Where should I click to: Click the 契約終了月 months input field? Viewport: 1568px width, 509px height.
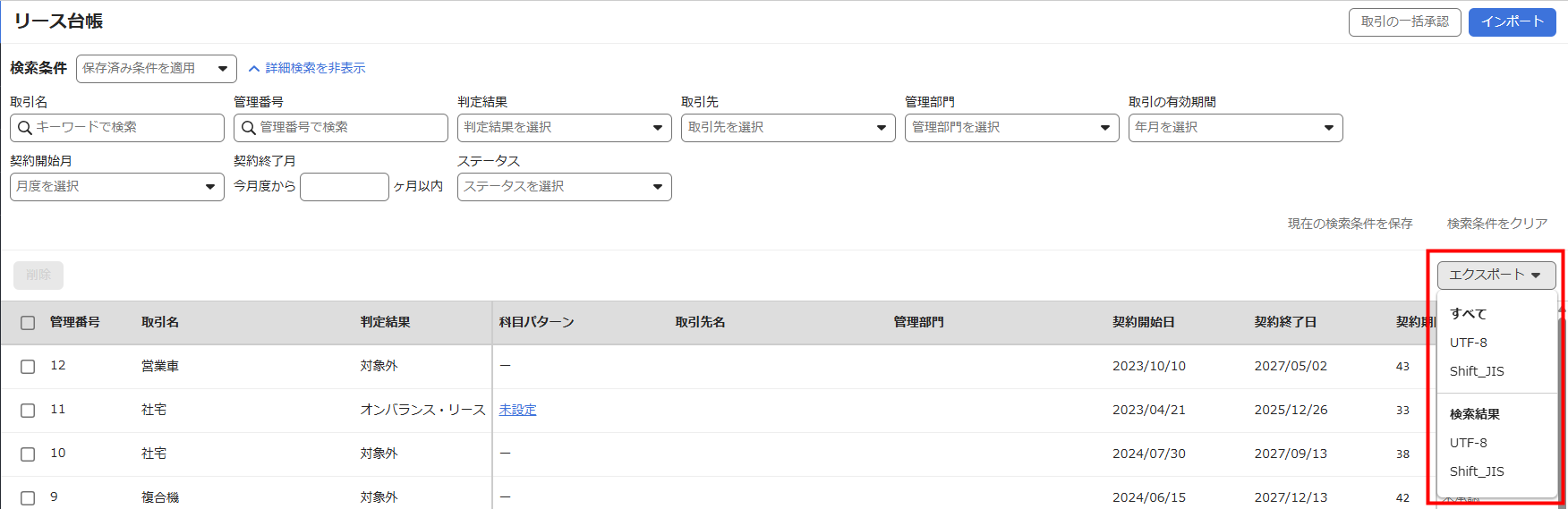coord(344,187)
